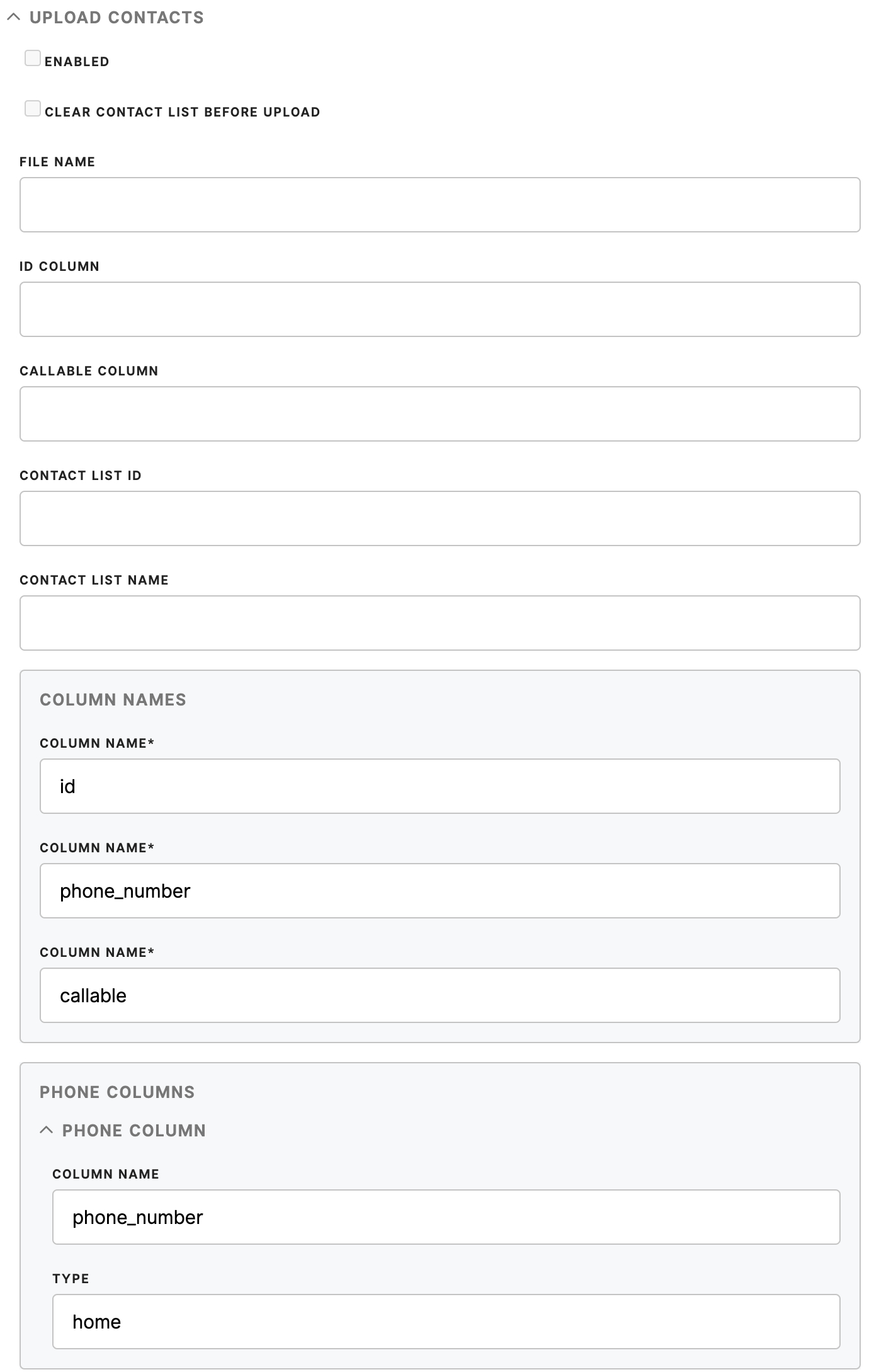Click phone_number field under Column Names
The image size is (874, 1372).
click(440, 891)
